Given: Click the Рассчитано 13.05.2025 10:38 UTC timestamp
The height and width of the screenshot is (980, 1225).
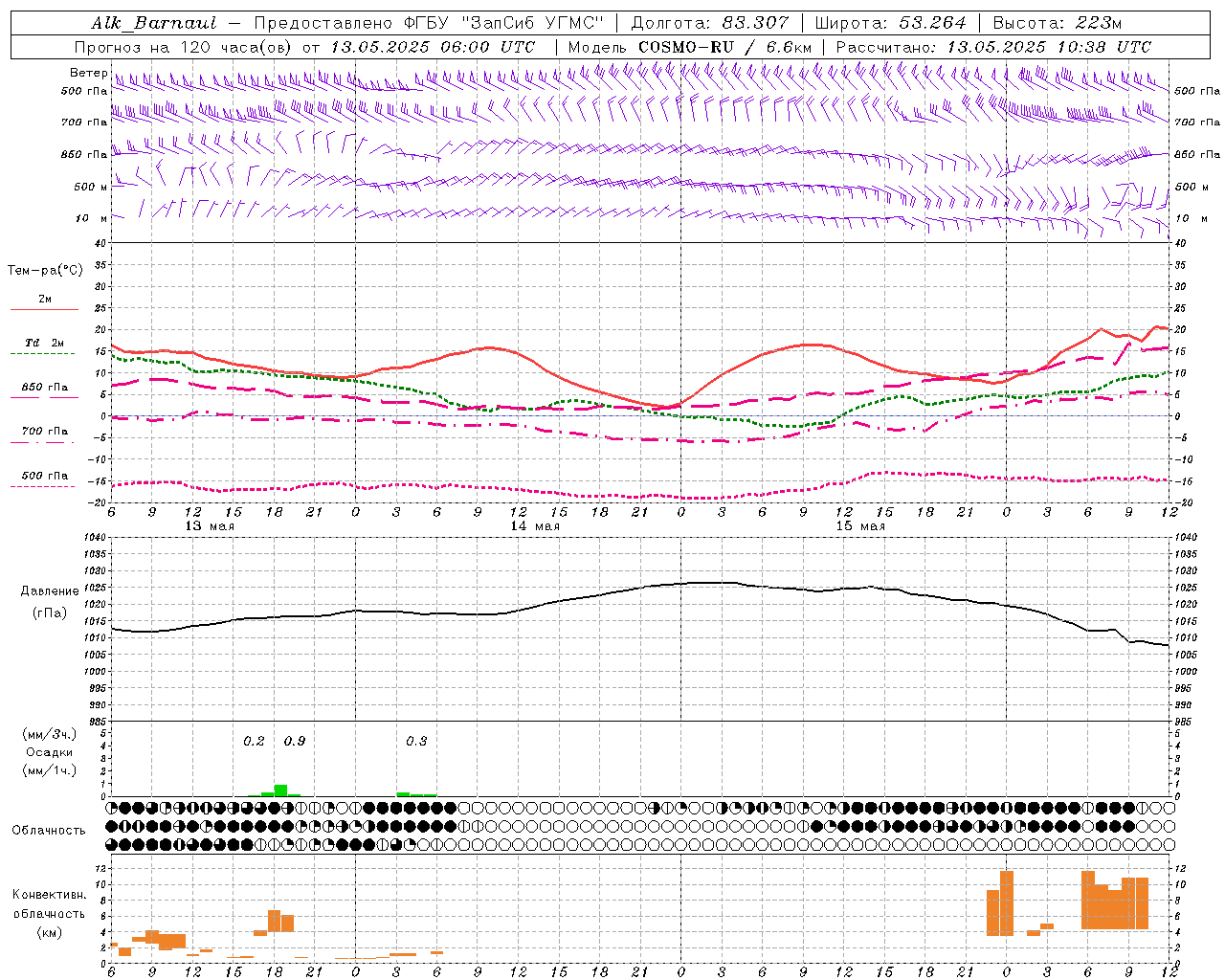Looking at the screenshot, I should [993, 47].
